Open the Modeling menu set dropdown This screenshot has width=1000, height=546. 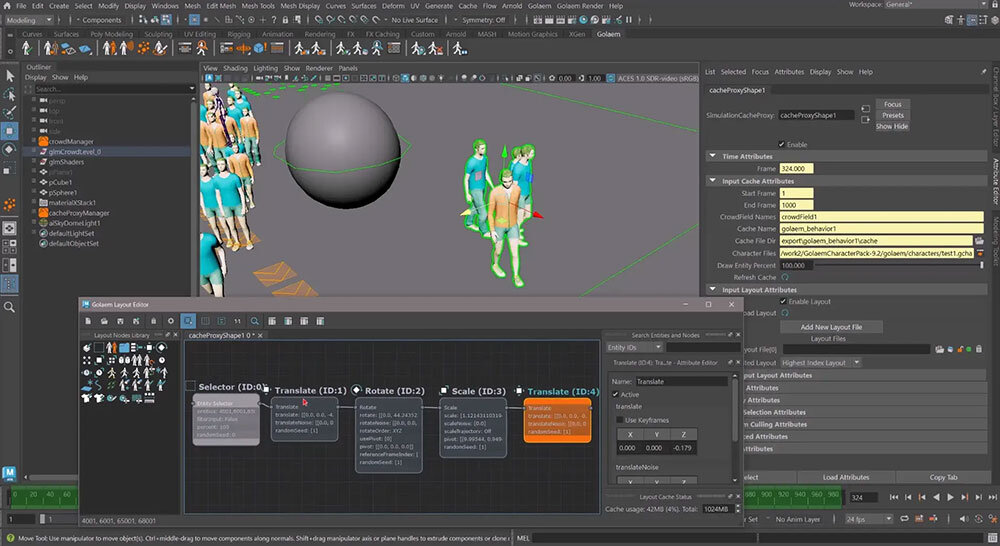click(x=29, y=20)
